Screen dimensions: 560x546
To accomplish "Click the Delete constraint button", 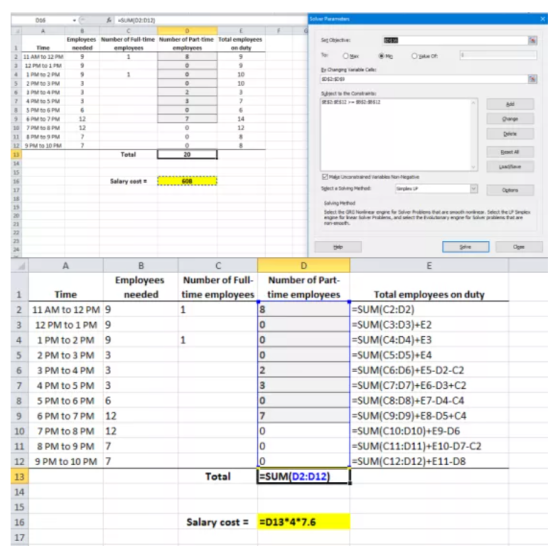I will pos(510,134).
